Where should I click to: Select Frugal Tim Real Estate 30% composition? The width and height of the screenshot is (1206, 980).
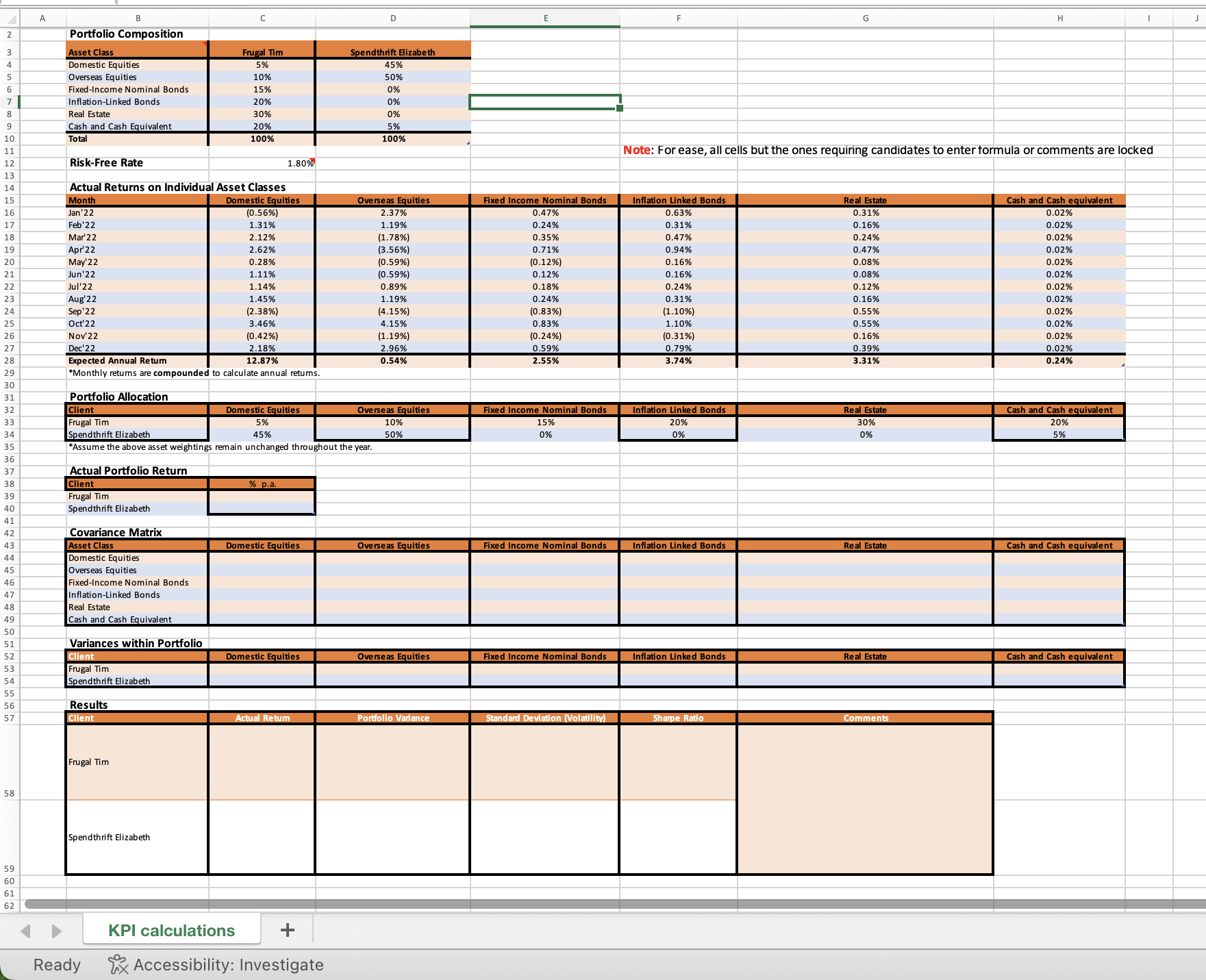point(262,114)
